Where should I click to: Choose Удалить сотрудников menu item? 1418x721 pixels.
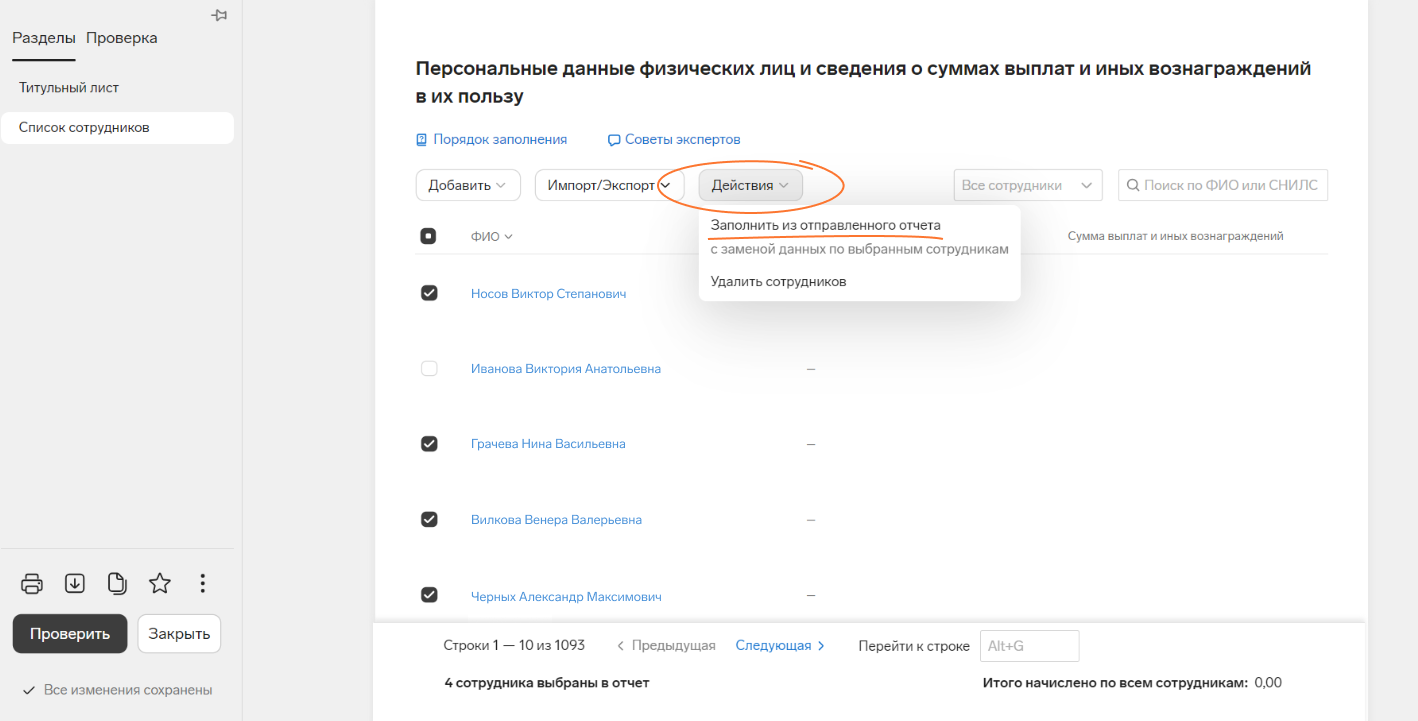click(x=779, y=282)
